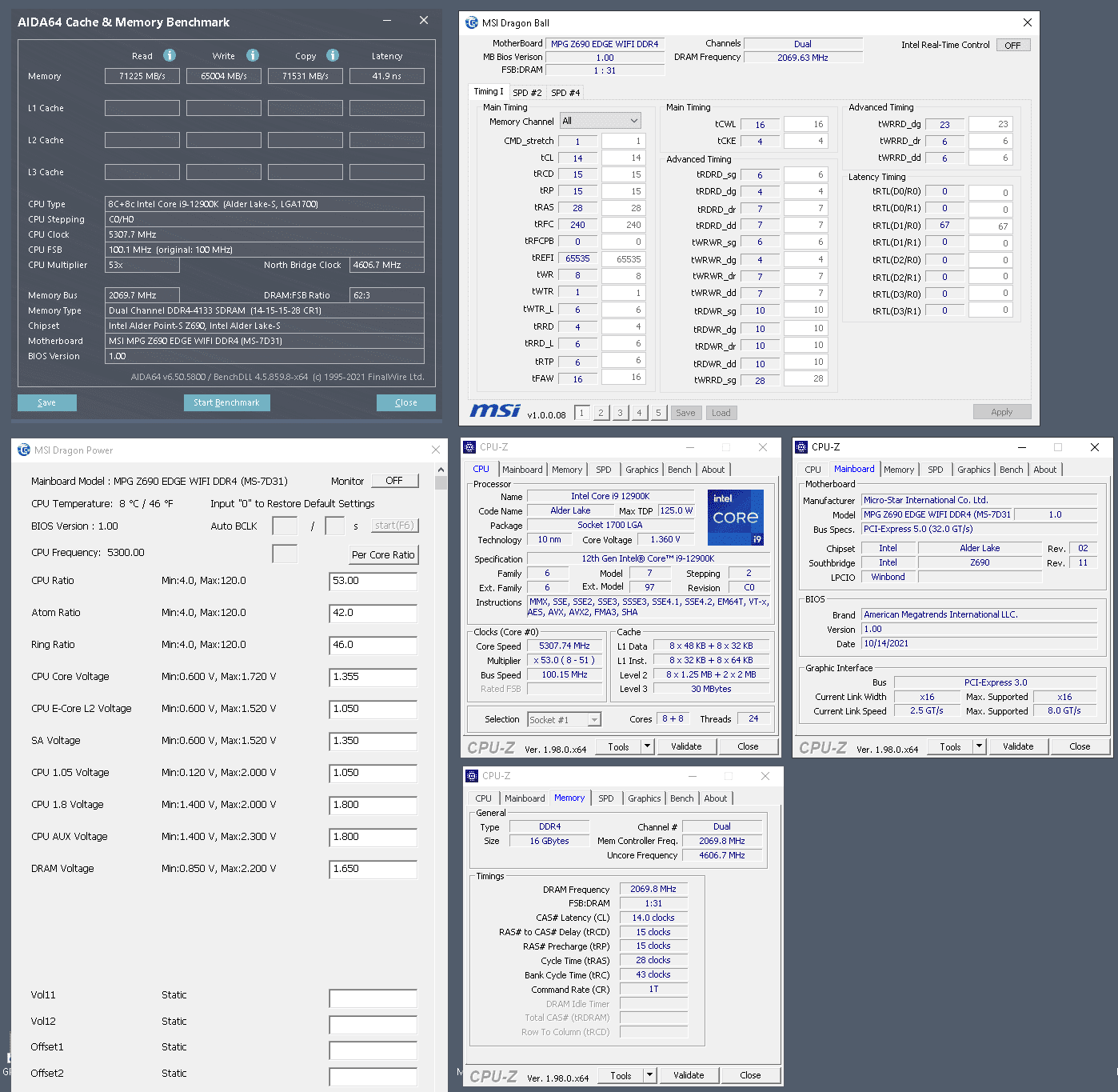Toggle Intel Real-Time Control OFF button
Image resolution: width=1118 pixels, height=1092 pixels.
1012,45
